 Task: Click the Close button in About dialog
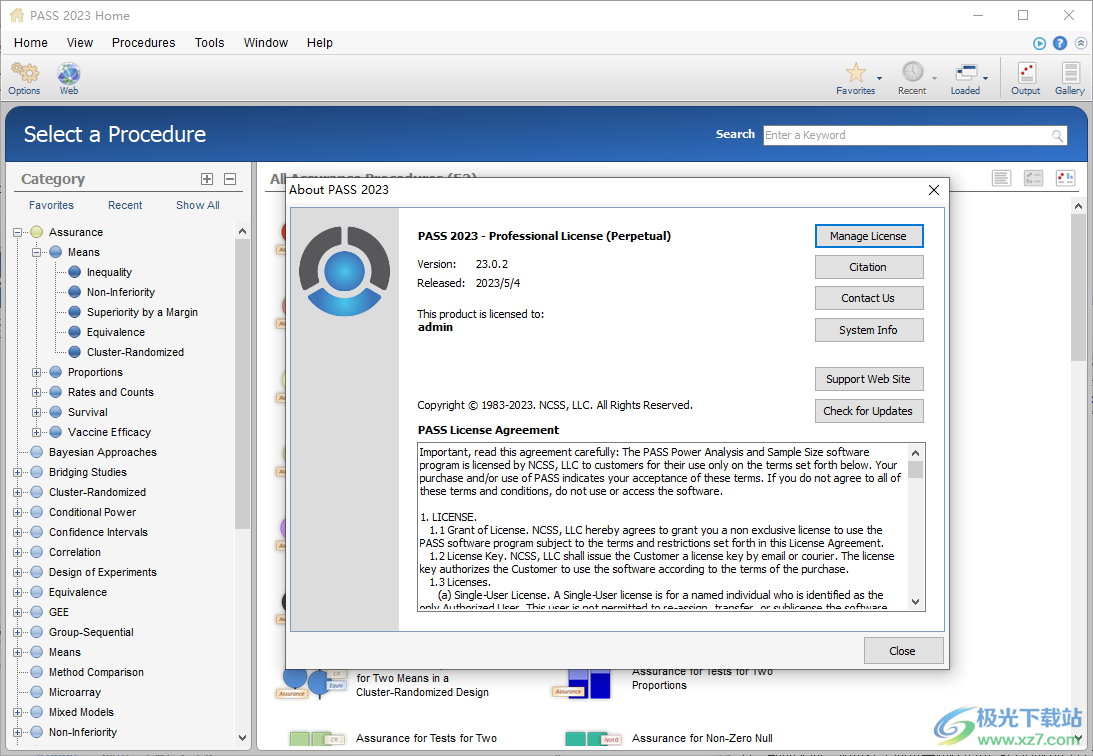(x=903, y=651)
